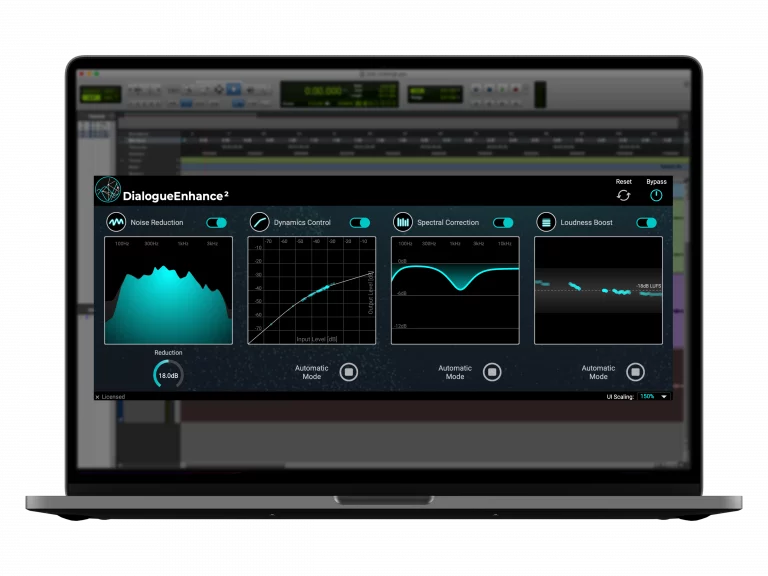Enable Automatic Mode under Loudness Boost

[x=635, y=372]
